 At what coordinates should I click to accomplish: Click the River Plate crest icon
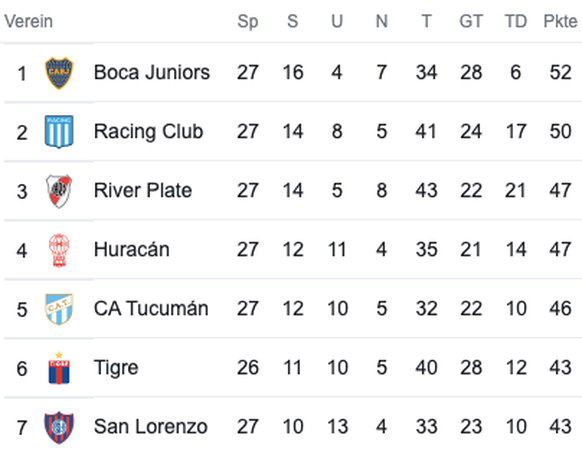coord(59,191)
